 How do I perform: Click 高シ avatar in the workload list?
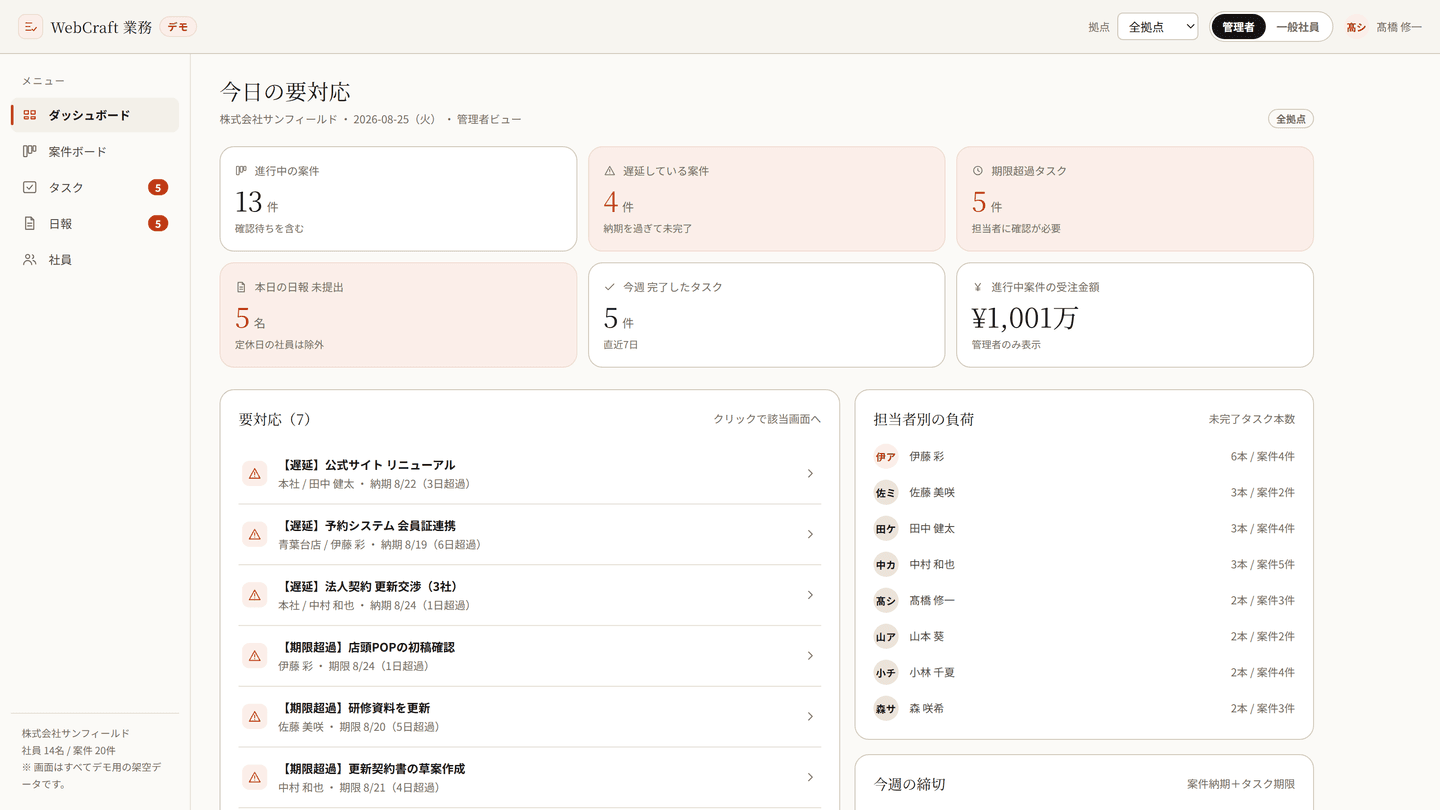click(886, 600)
